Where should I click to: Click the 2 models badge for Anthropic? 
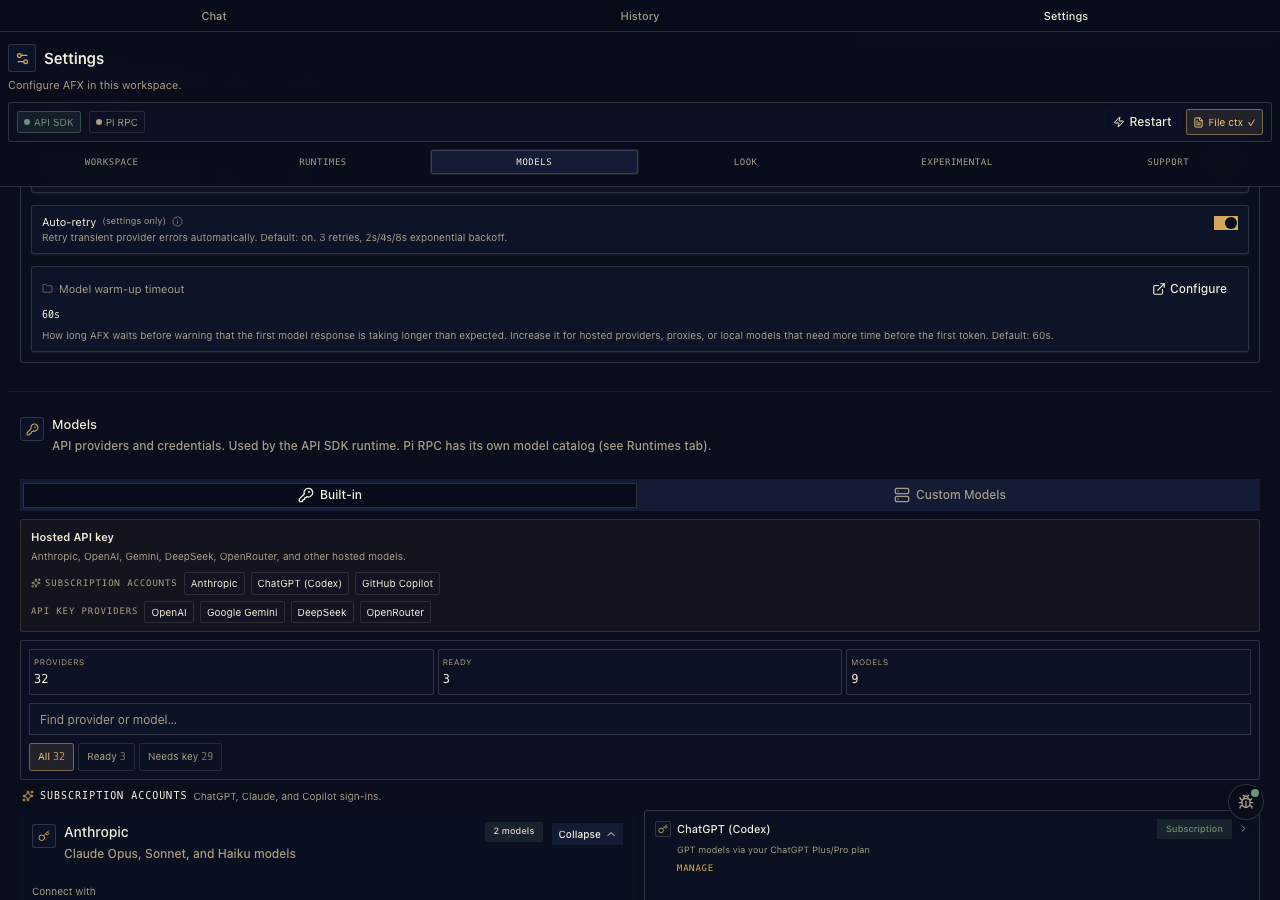point(514,831)
